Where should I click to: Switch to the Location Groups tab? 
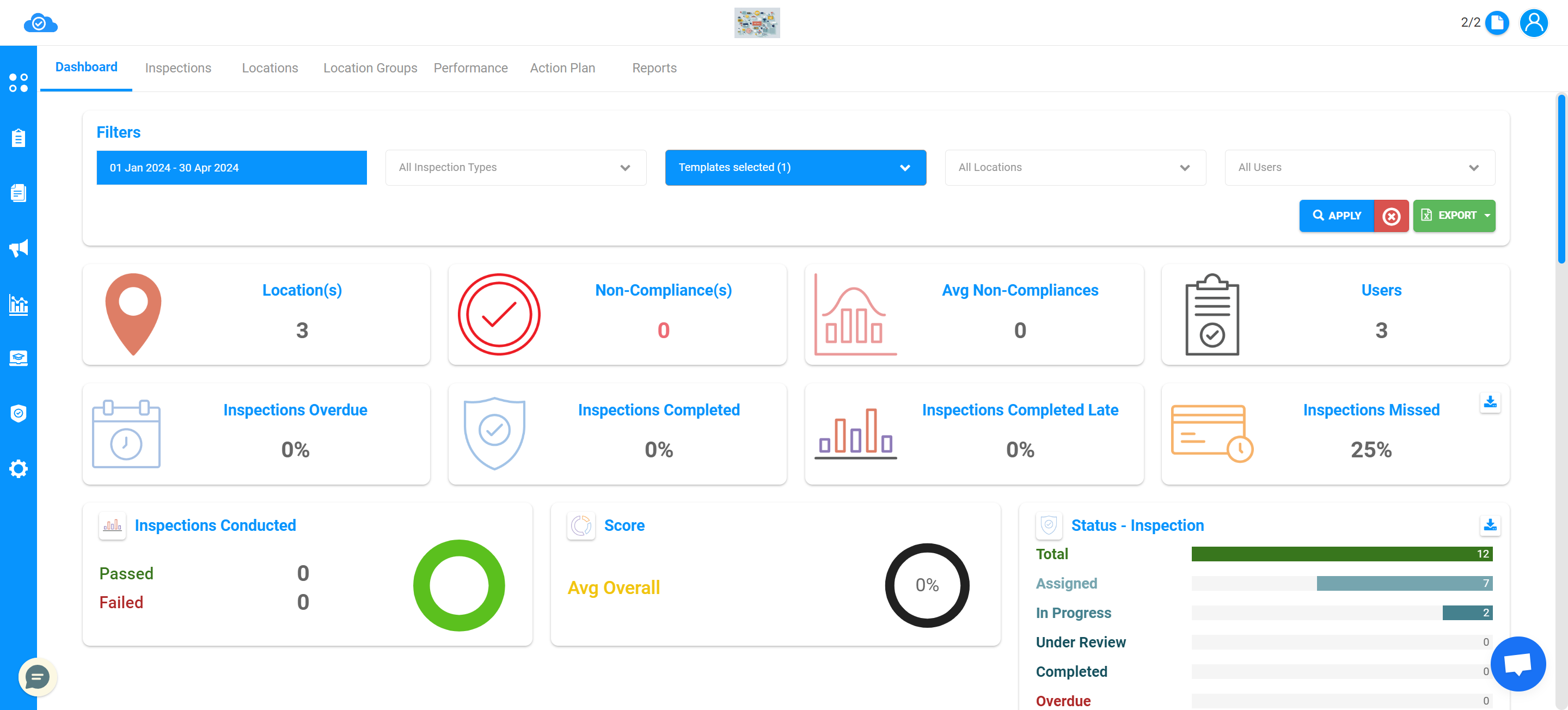tap(370, 68)
